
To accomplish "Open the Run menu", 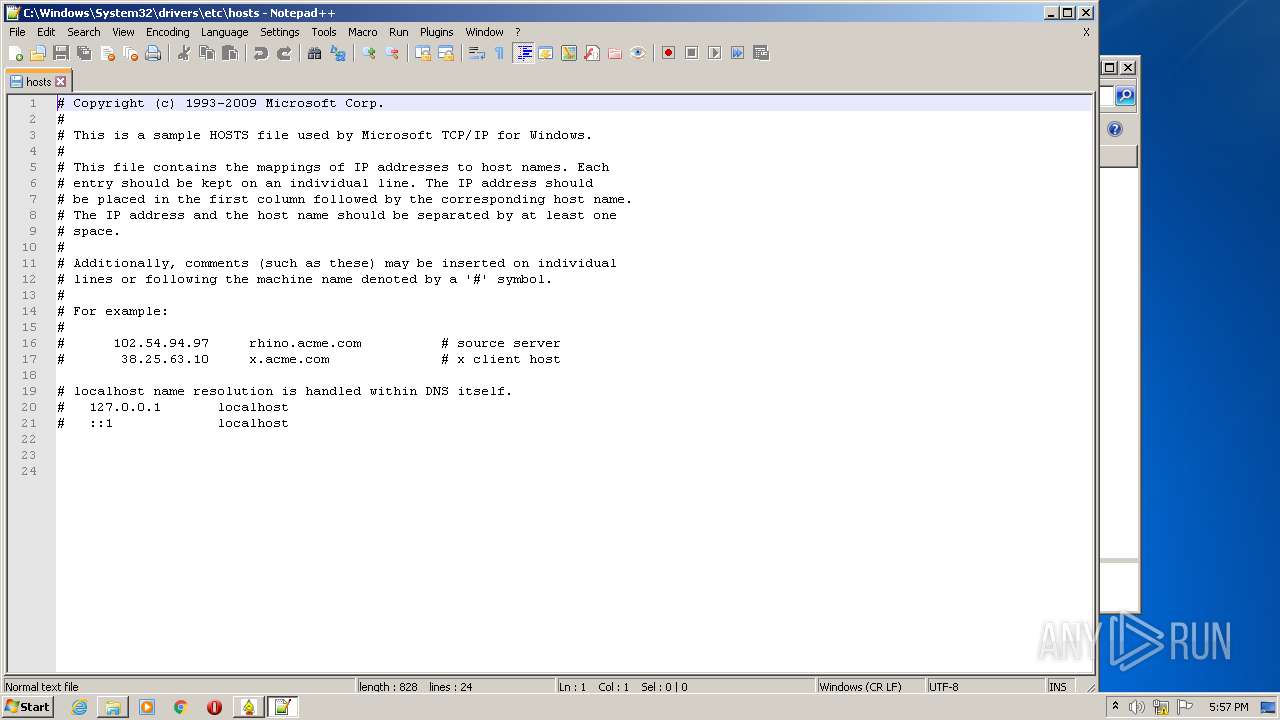I will tap(399, 32).
